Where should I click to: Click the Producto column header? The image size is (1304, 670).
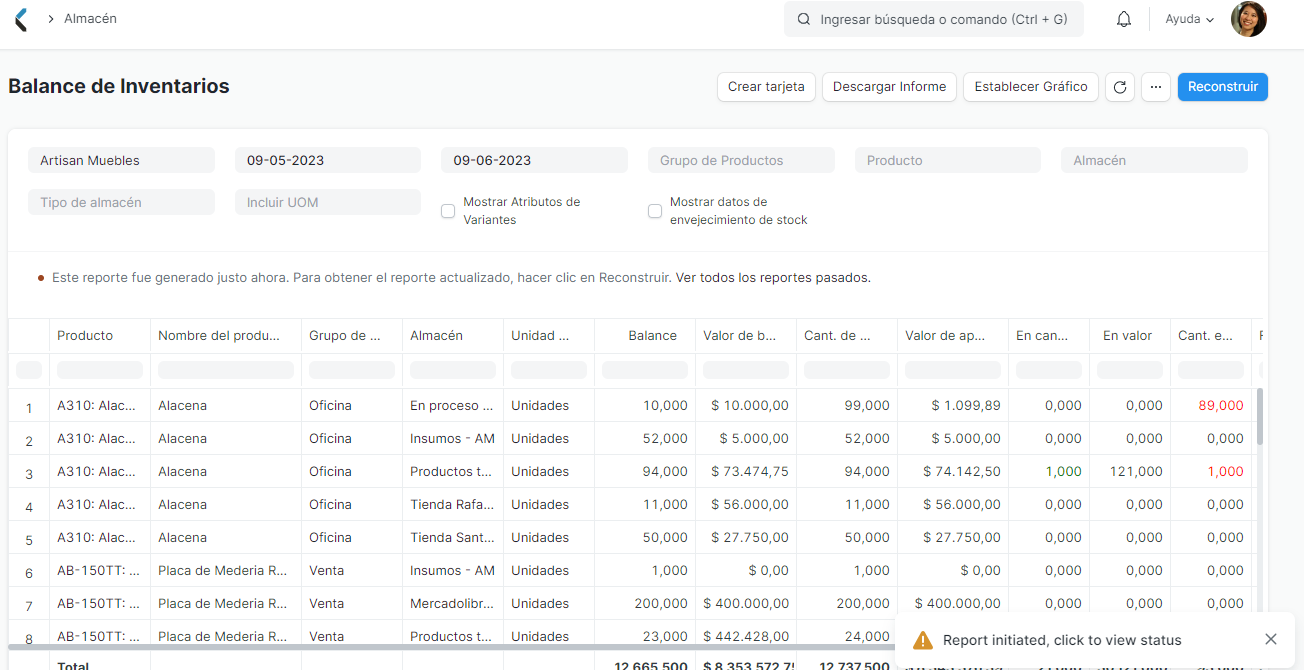coord(100,336)
